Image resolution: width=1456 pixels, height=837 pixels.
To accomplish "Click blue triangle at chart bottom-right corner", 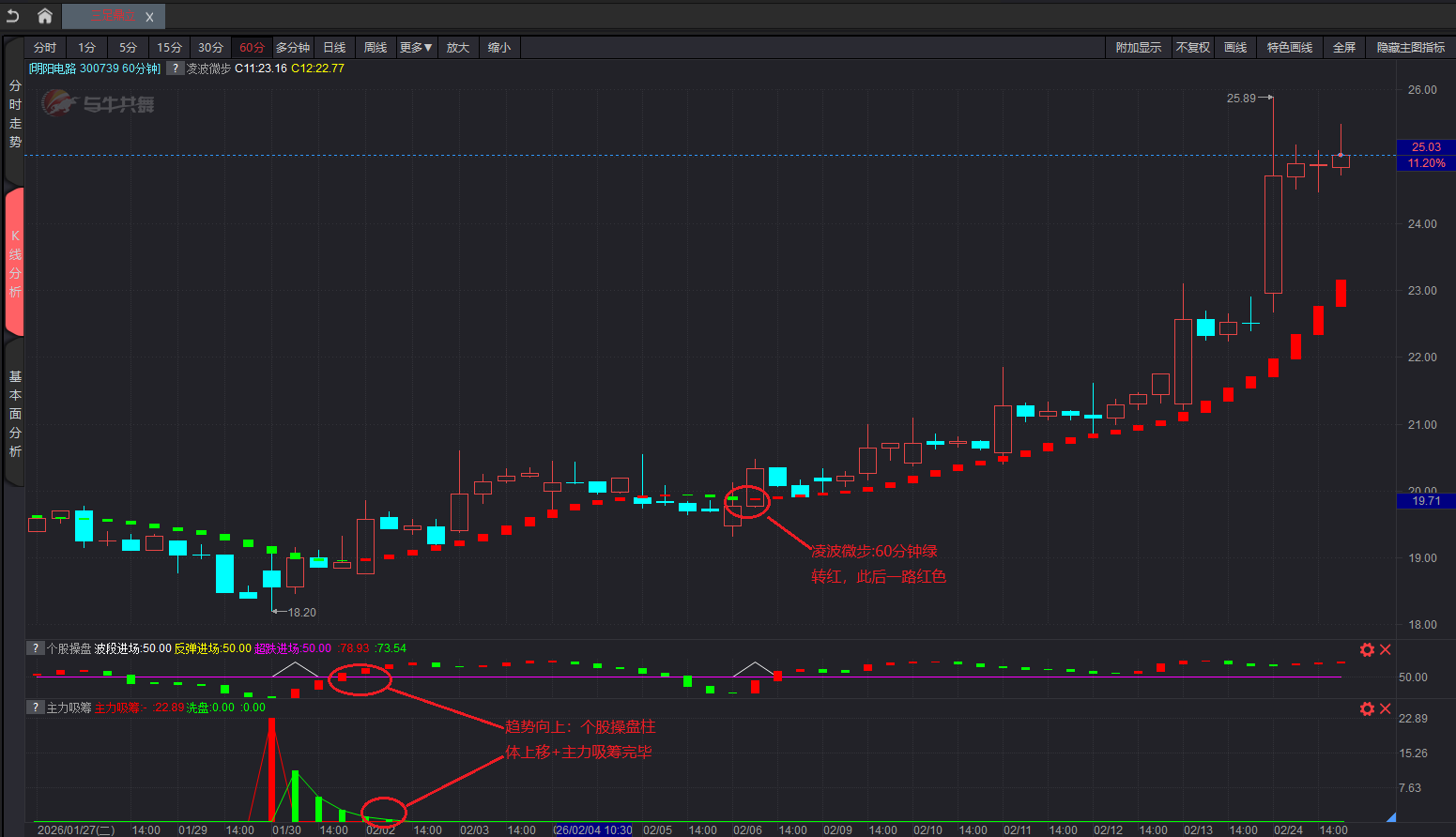I will pos(1390,816).
